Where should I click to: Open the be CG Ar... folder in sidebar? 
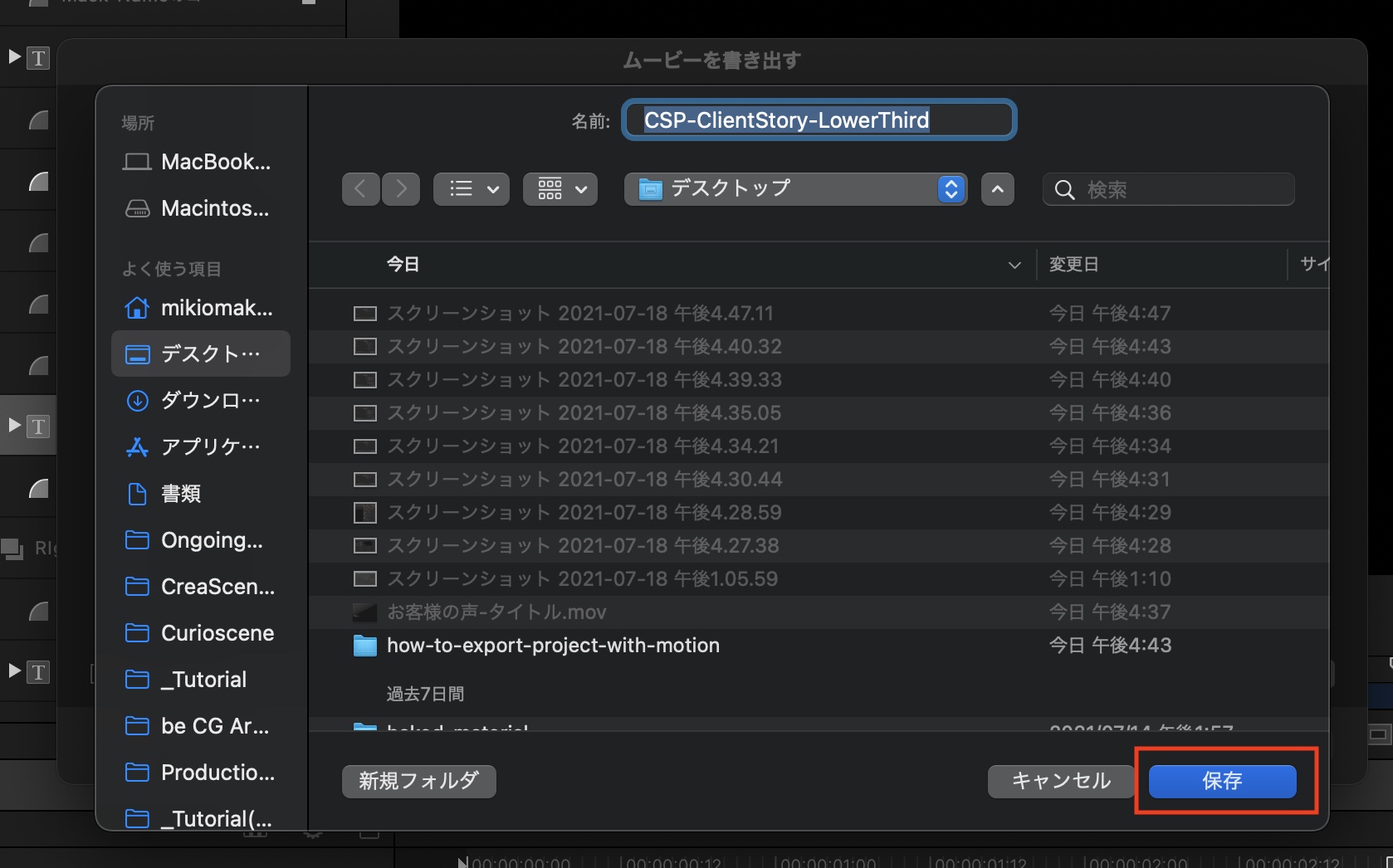click(x=201, y=726)
